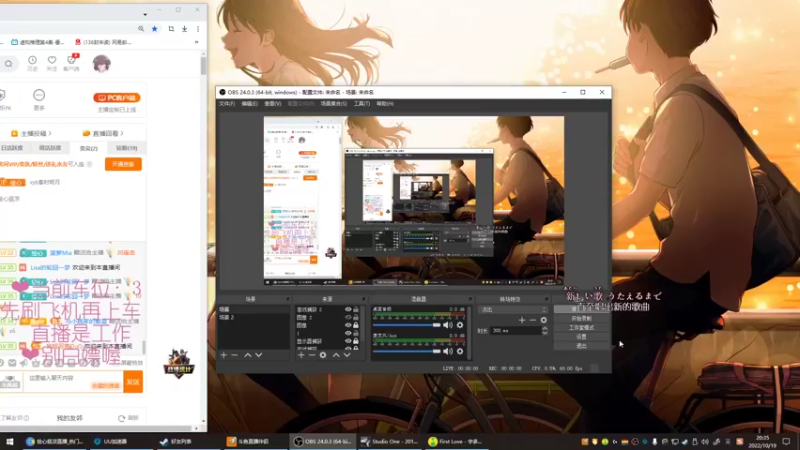Switch to 贵宾(2) tab

(89, 148)
